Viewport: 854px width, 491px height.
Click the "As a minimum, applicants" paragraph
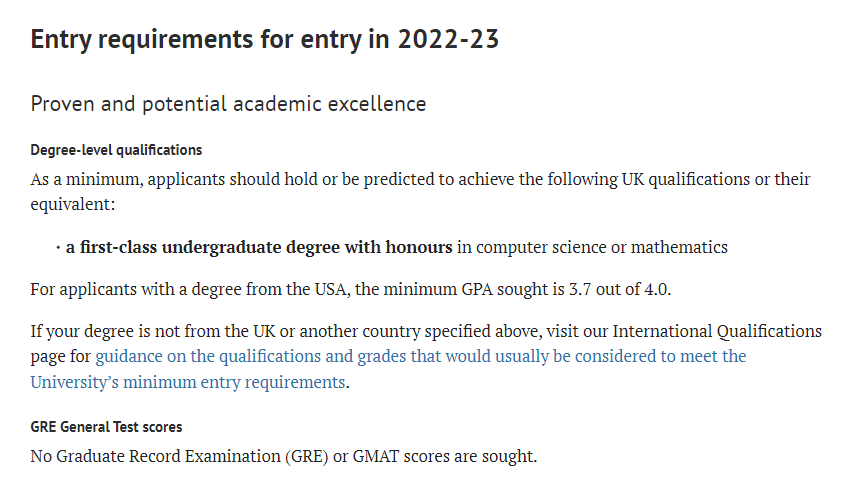pos(420,192)
